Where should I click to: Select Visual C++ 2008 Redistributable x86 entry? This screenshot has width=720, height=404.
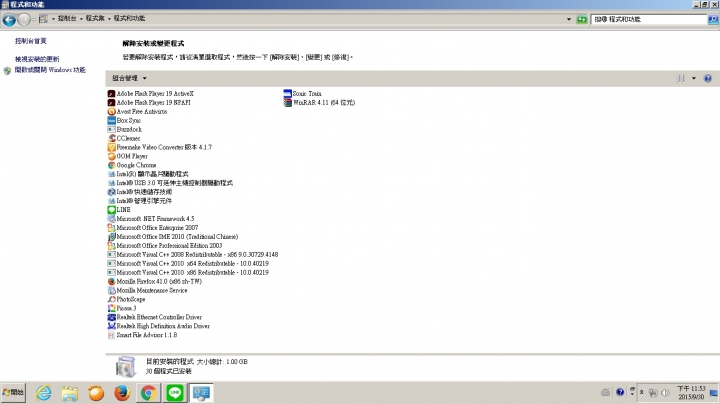click(x=192, y=255)
